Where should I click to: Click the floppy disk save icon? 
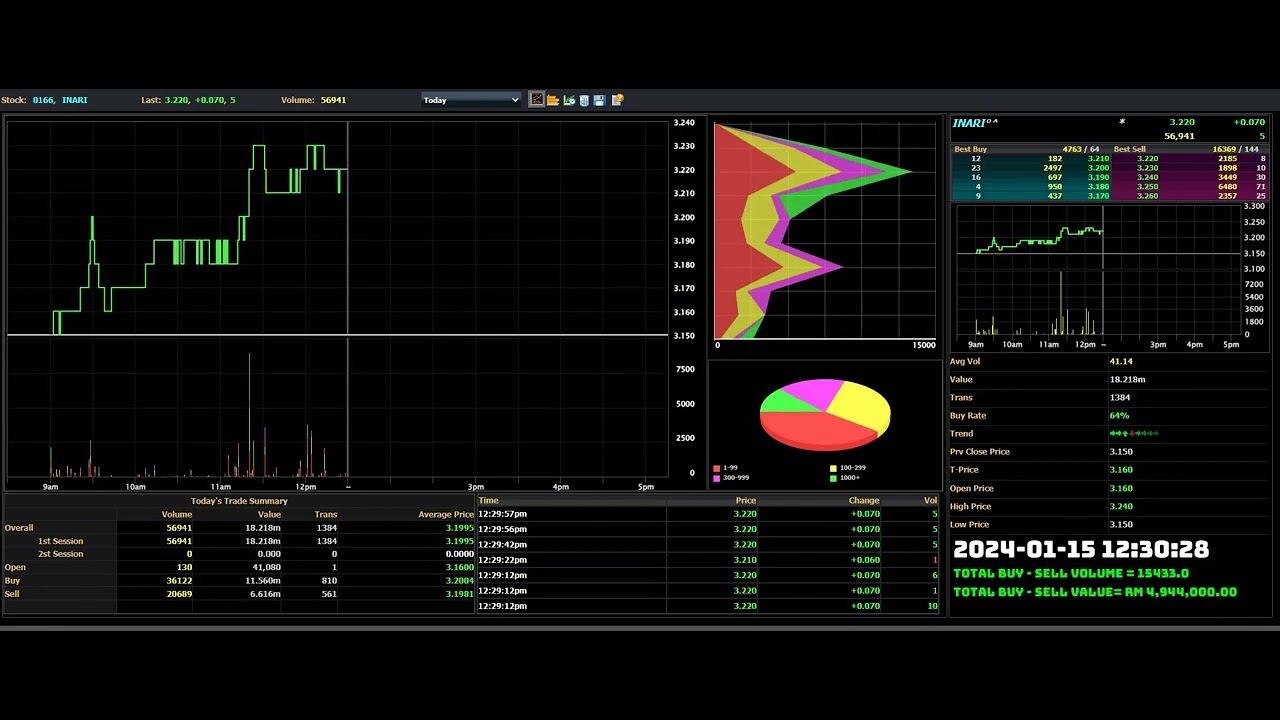click(599, 100)
